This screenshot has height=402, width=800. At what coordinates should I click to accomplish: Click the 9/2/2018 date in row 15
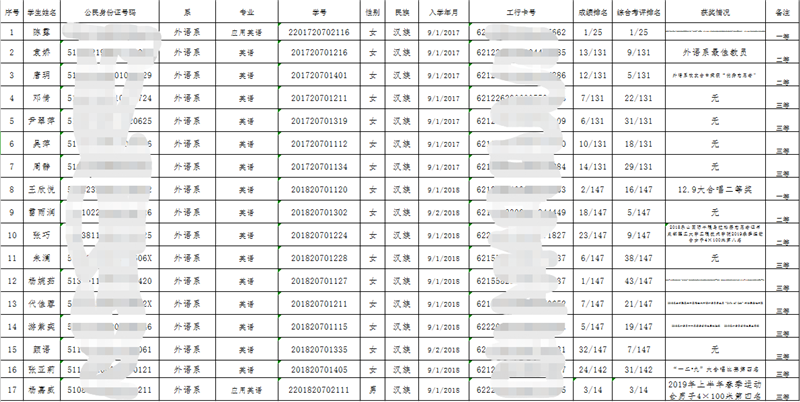pos(443,349)
